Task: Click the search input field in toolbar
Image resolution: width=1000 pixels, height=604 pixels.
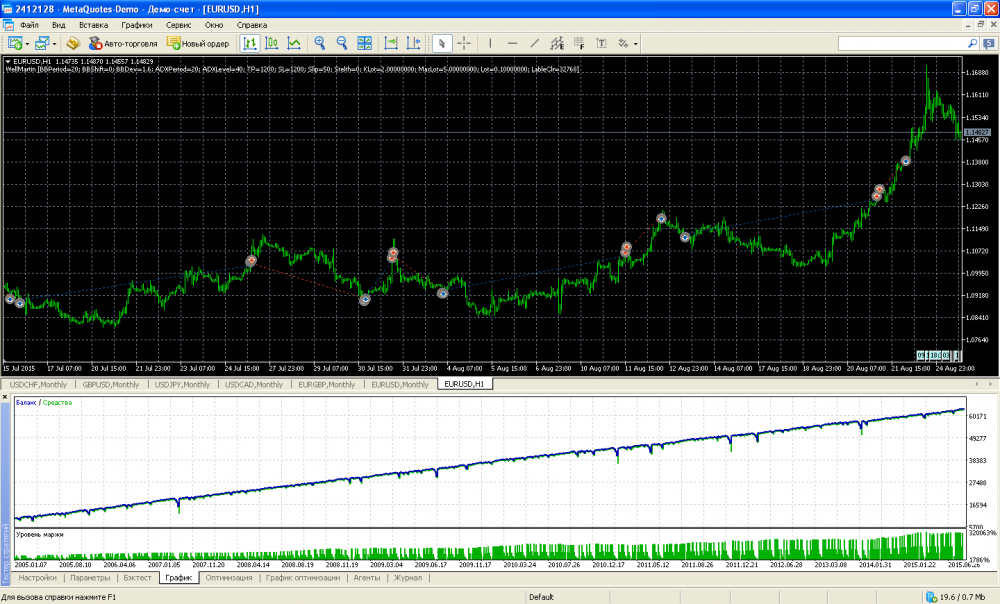Action: click(x=899, y=43)
